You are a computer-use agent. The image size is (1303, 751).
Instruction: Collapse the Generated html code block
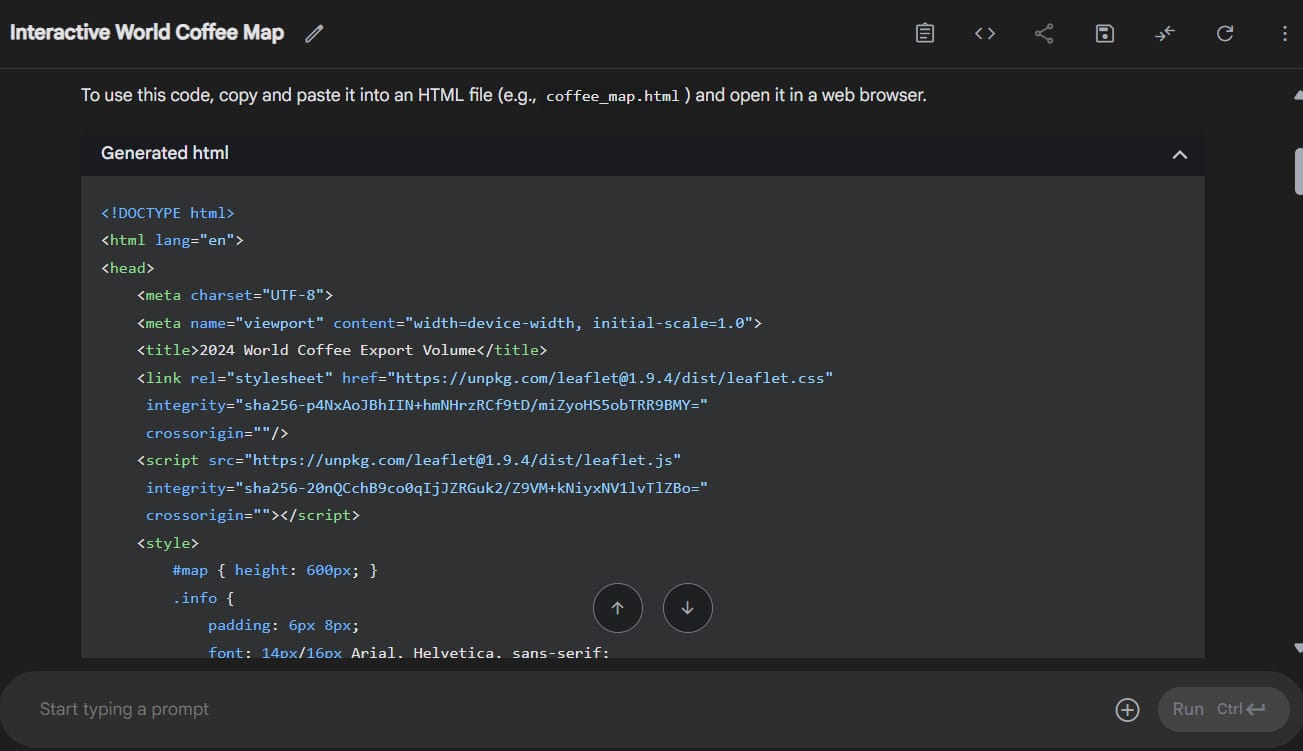coord(1179,154)
